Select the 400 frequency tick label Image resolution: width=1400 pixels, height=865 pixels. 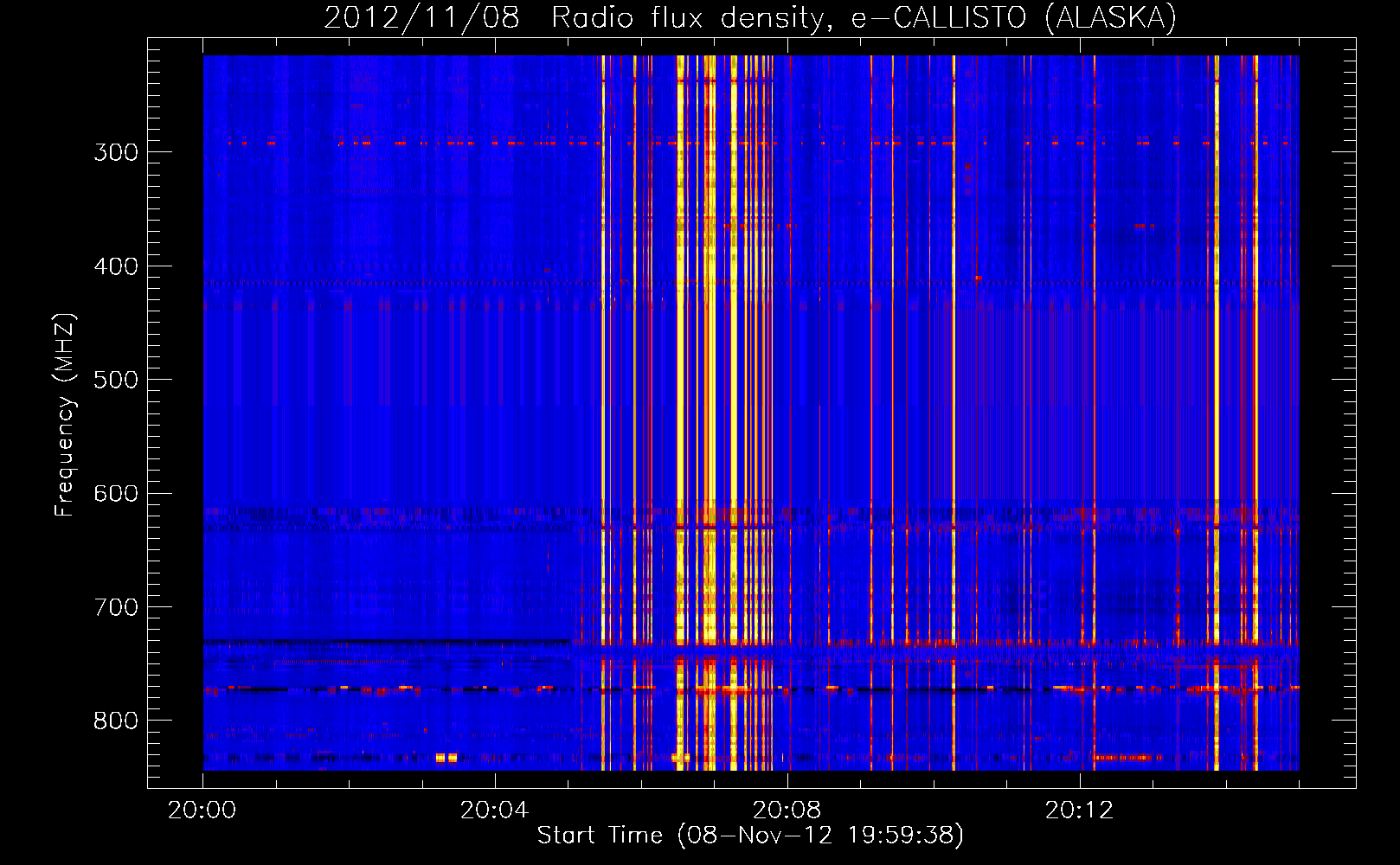(x=116, y=266)
